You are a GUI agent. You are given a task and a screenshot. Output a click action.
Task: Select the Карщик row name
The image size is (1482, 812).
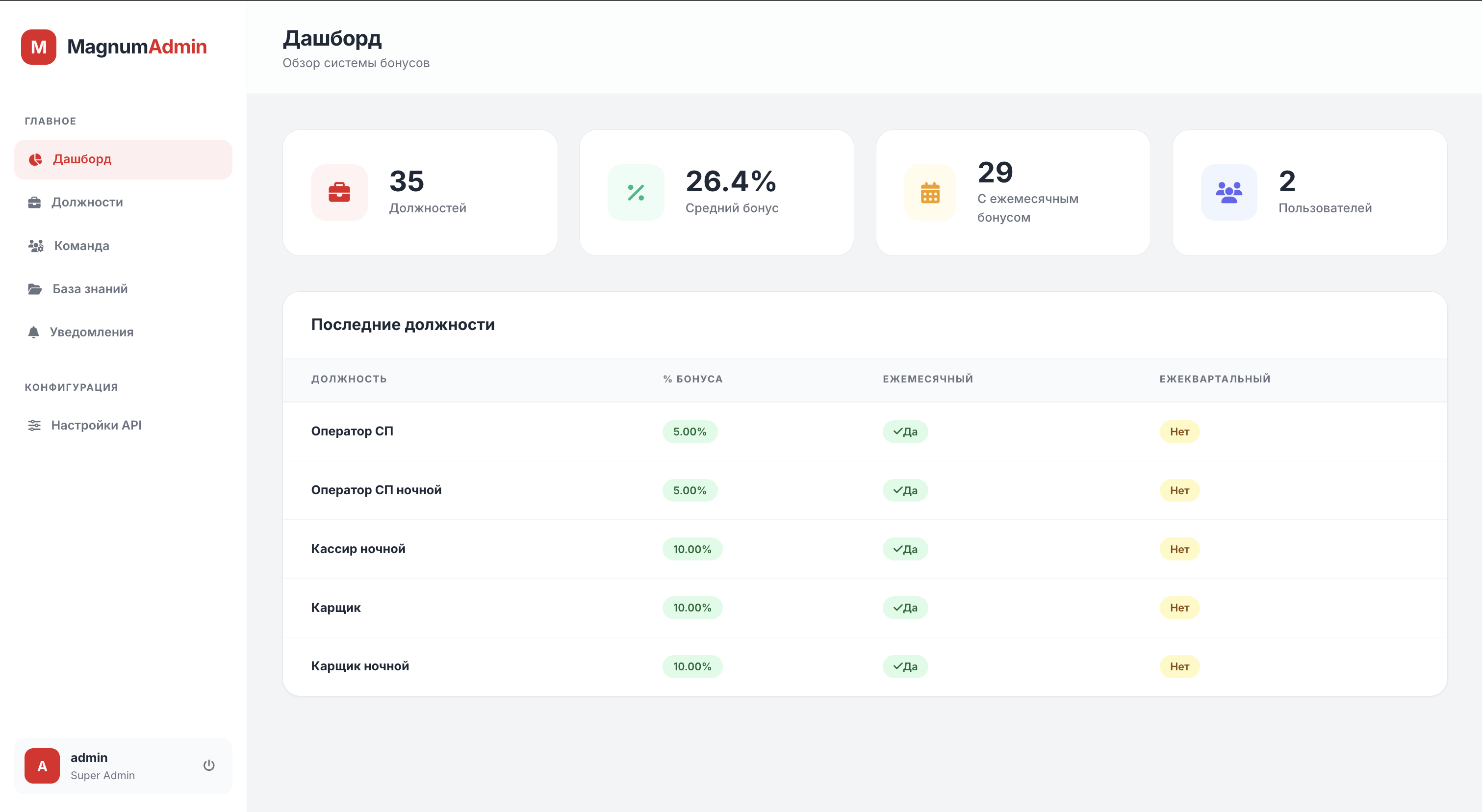click(336, 607)
